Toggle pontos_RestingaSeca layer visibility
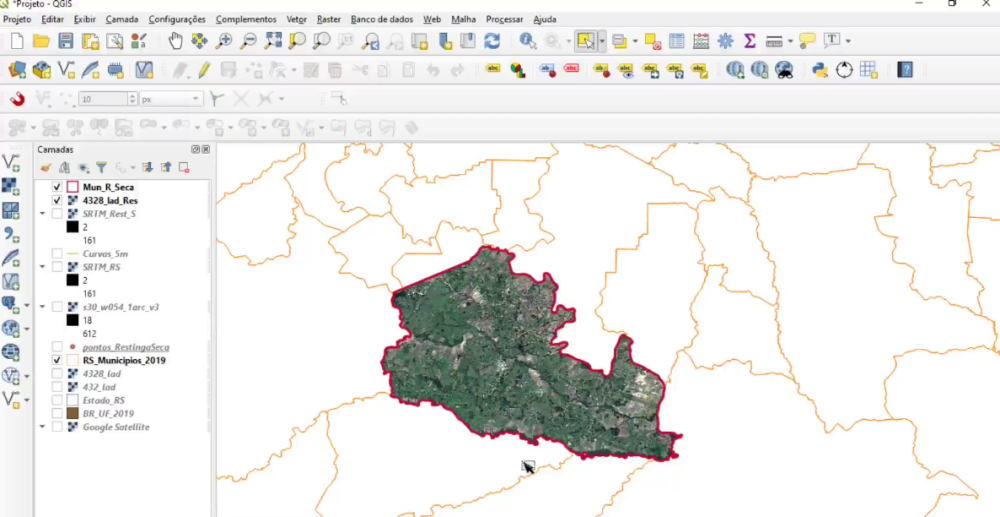The height and width of the screenshot is (517, 1000). coord(57,347)
